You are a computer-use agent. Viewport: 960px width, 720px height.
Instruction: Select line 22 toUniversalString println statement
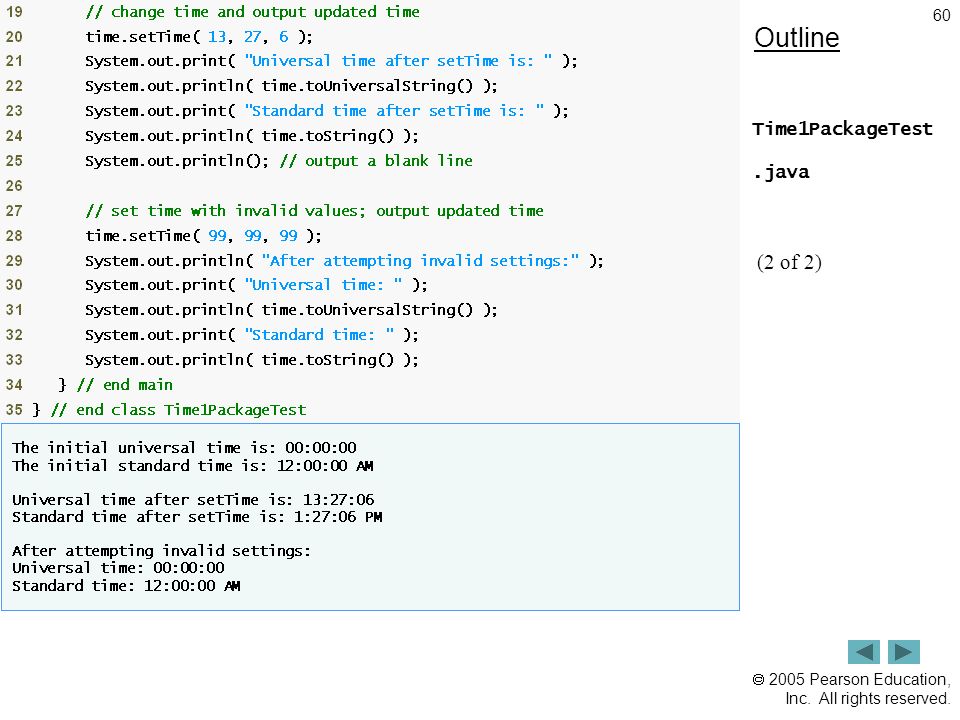[291, 86]
